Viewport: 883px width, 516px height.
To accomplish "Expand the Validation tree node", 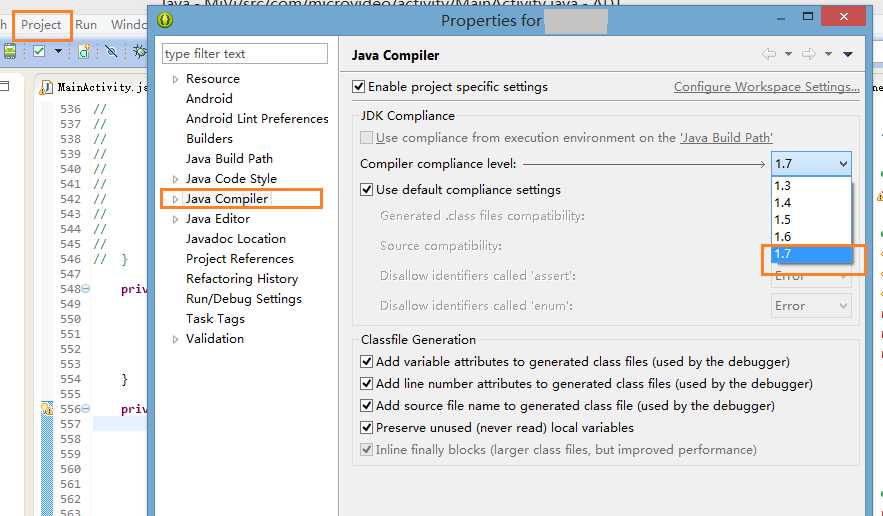I will (x=175, y=339).
